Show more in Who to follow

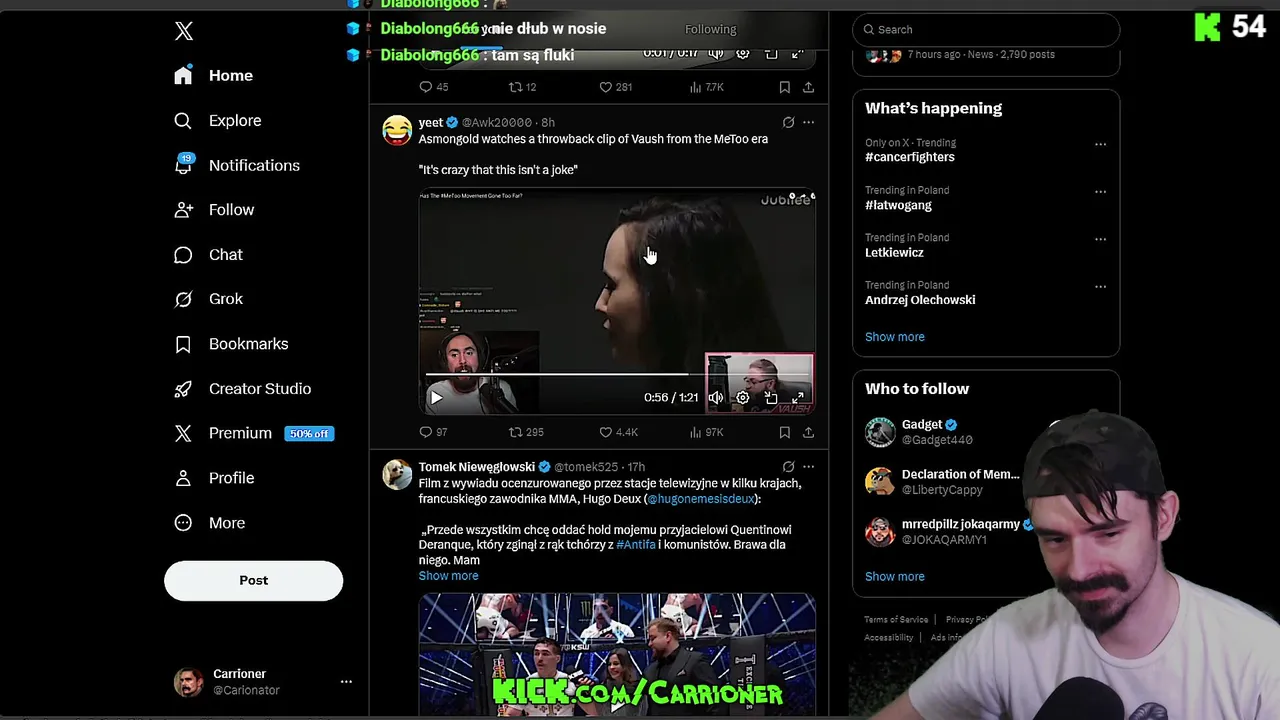coord(894,577)
